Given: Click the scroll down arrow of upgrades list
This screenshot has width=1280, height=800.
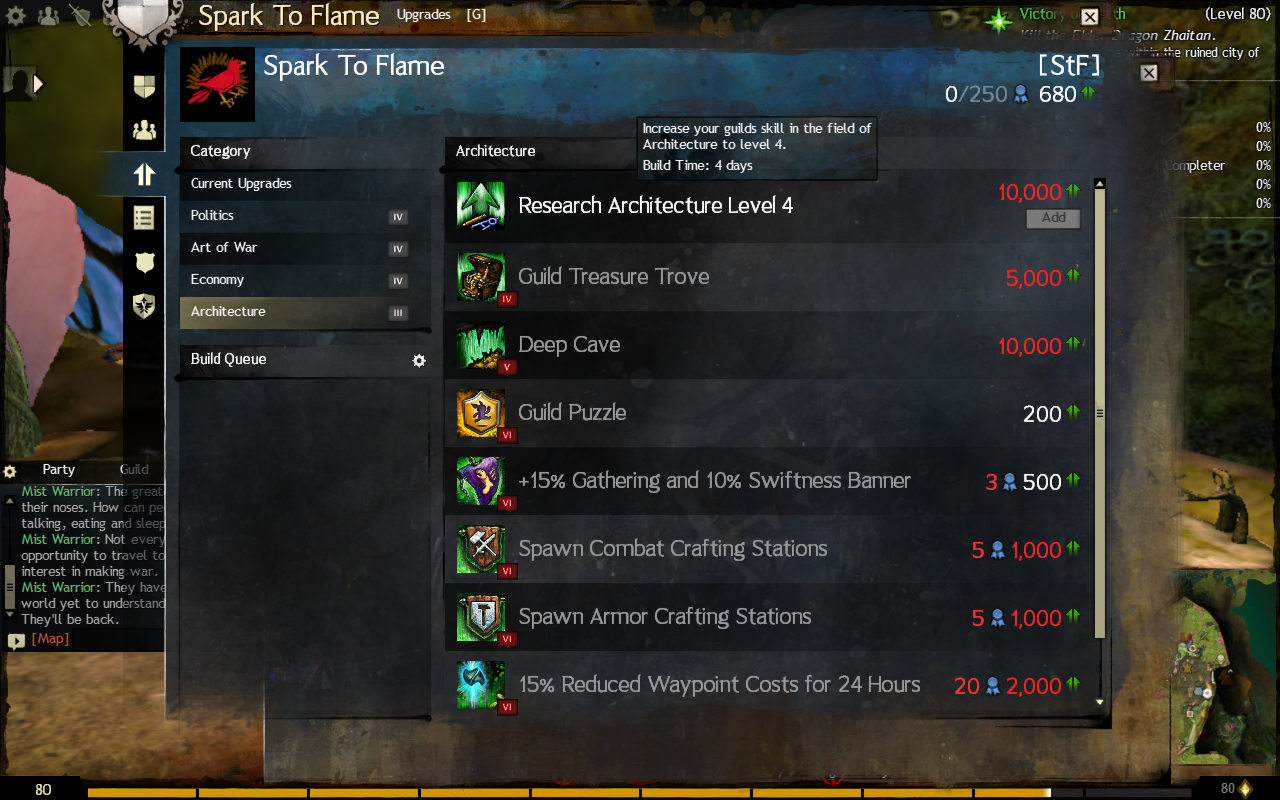Looking at the screenshot, I should click(x=1100, y=702).
